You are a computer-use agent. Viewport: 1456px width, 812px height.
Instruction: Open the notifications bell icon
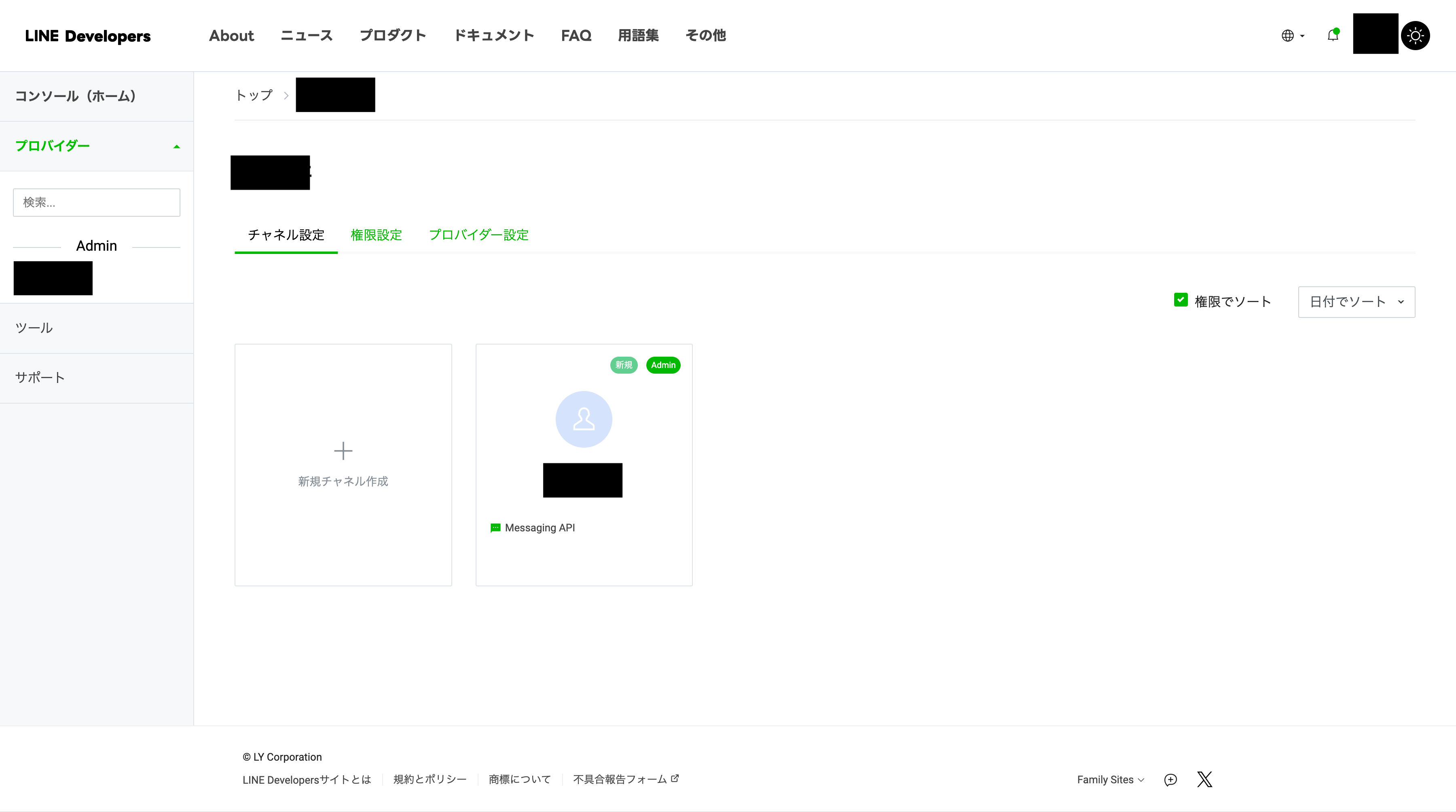pos(1333,35)
